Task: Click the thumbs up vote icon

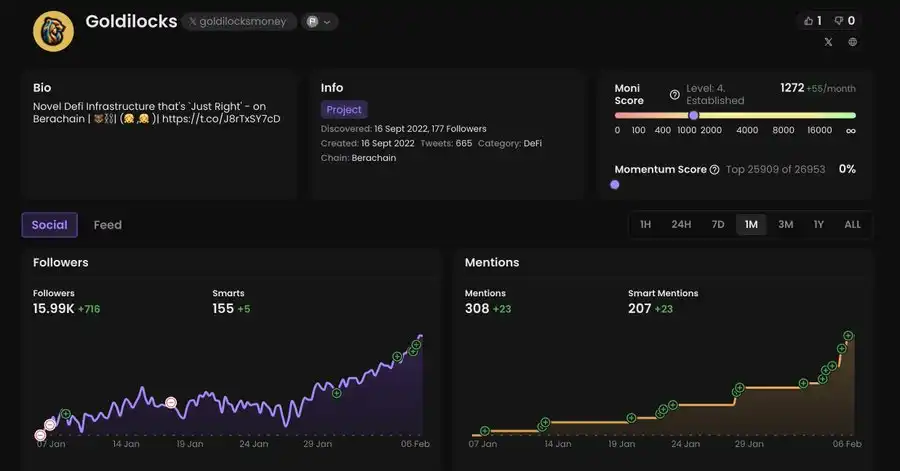Action: point(809,21)
